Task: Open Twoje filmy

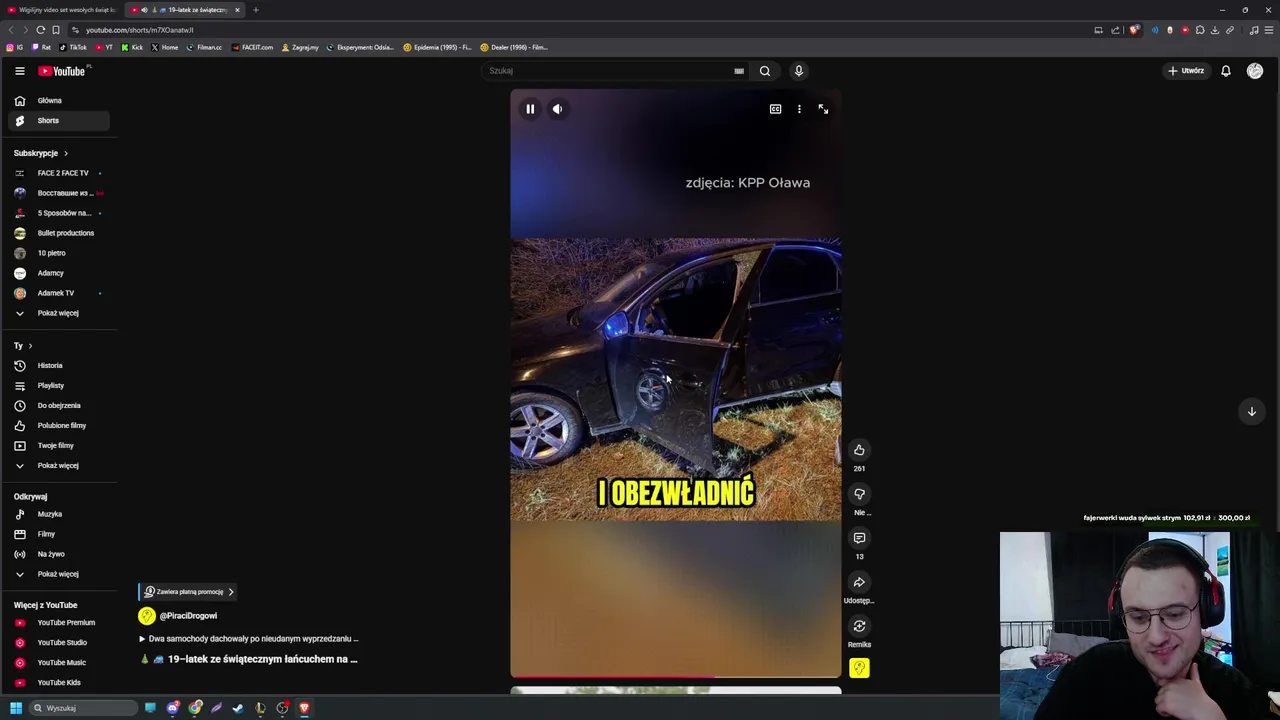Action: [x=59, y=446]
